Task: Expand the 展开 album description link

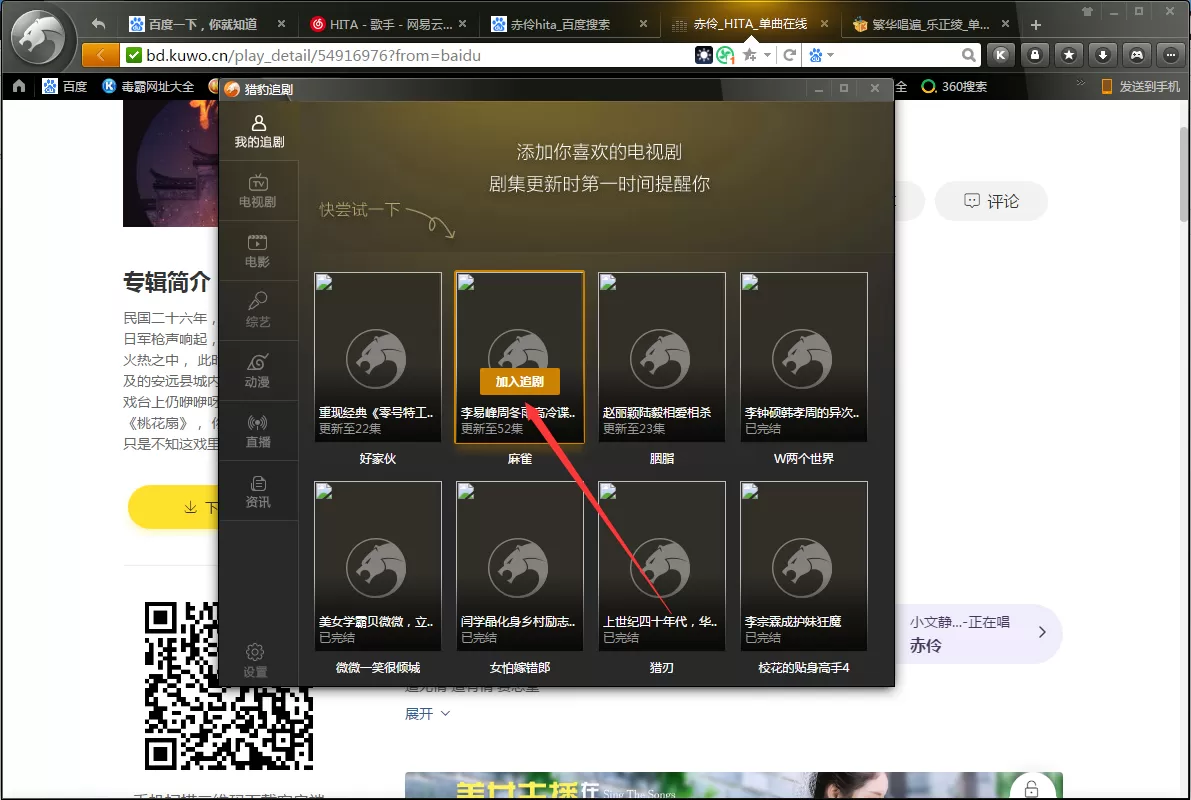Action: [427, 713]
